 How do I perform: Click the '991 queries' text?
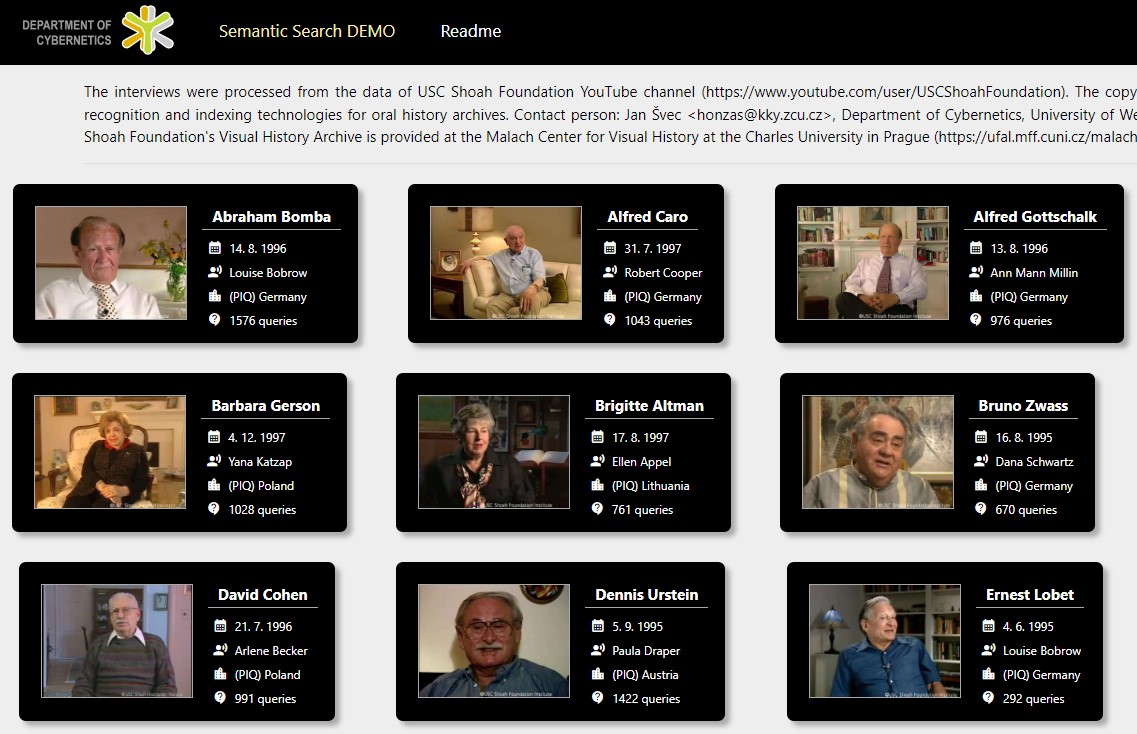click(x=265, y=698)
